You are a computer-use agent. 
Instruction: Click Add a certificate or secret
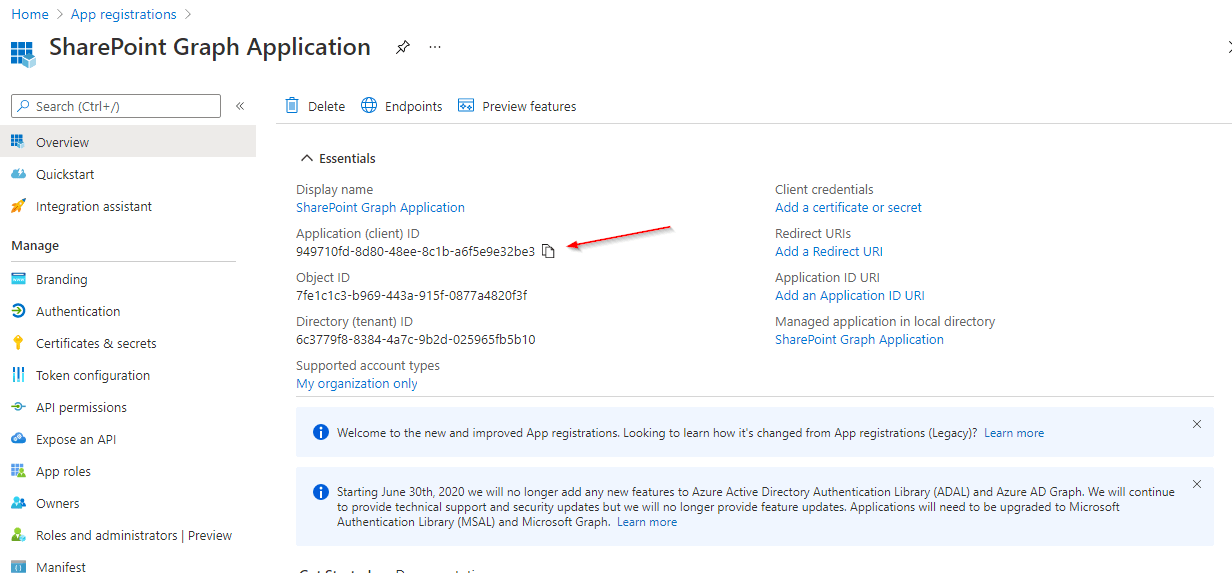click(848, 207)
